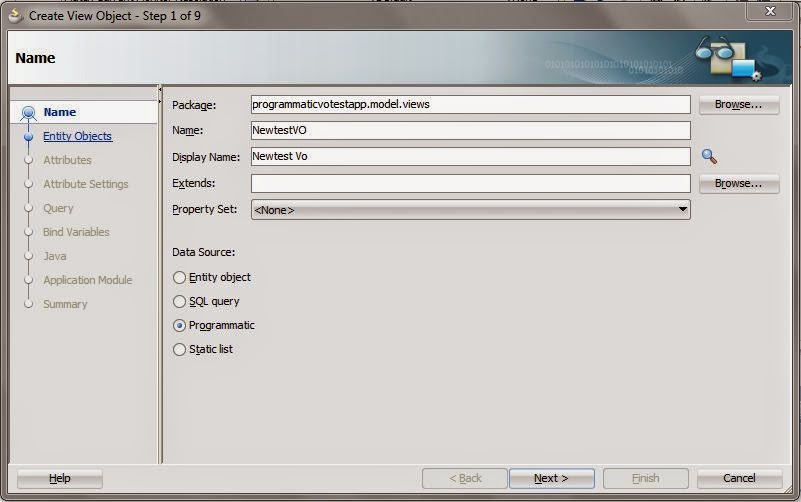The image size is (801, 502).
Task: Open the Property Set dropdown
Action: pos(470,210)
